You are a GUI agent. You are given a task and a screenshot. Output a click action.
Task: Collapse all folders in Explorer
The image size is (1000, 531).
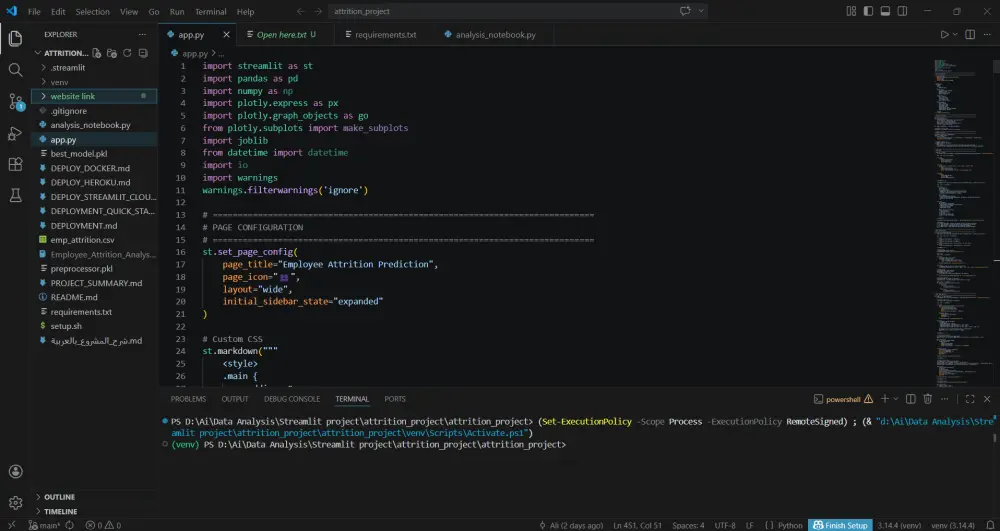143,53
